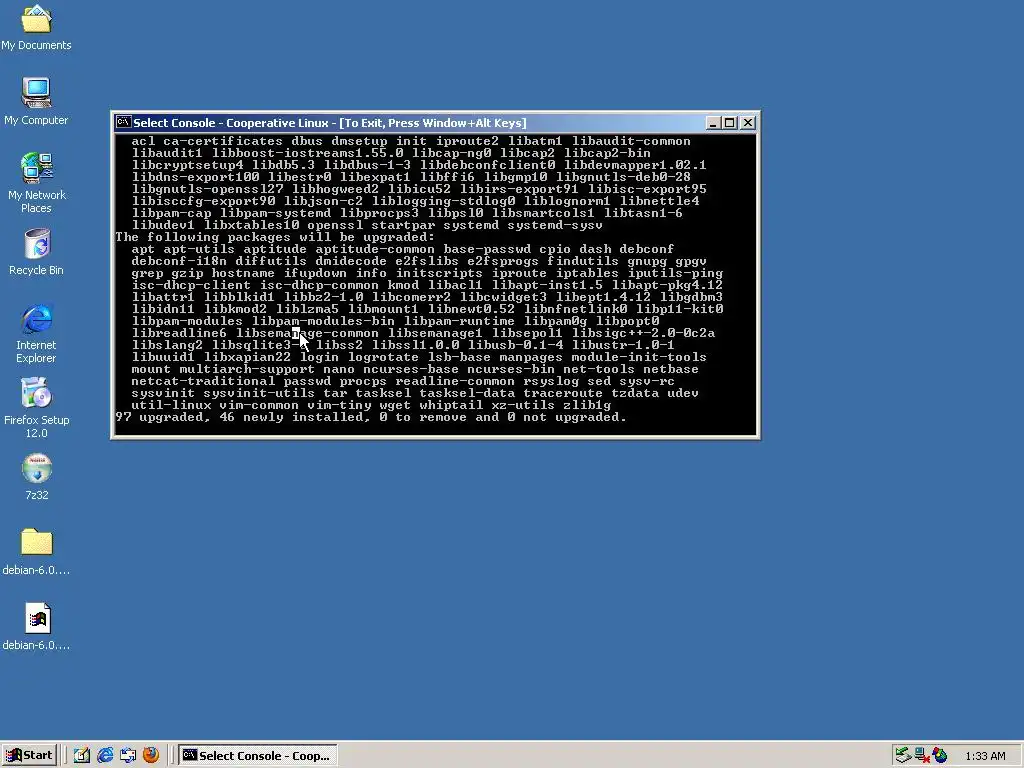Click the disconnected network tray icon
This screenshot has height=768, width=1024.
pos(921,755)
